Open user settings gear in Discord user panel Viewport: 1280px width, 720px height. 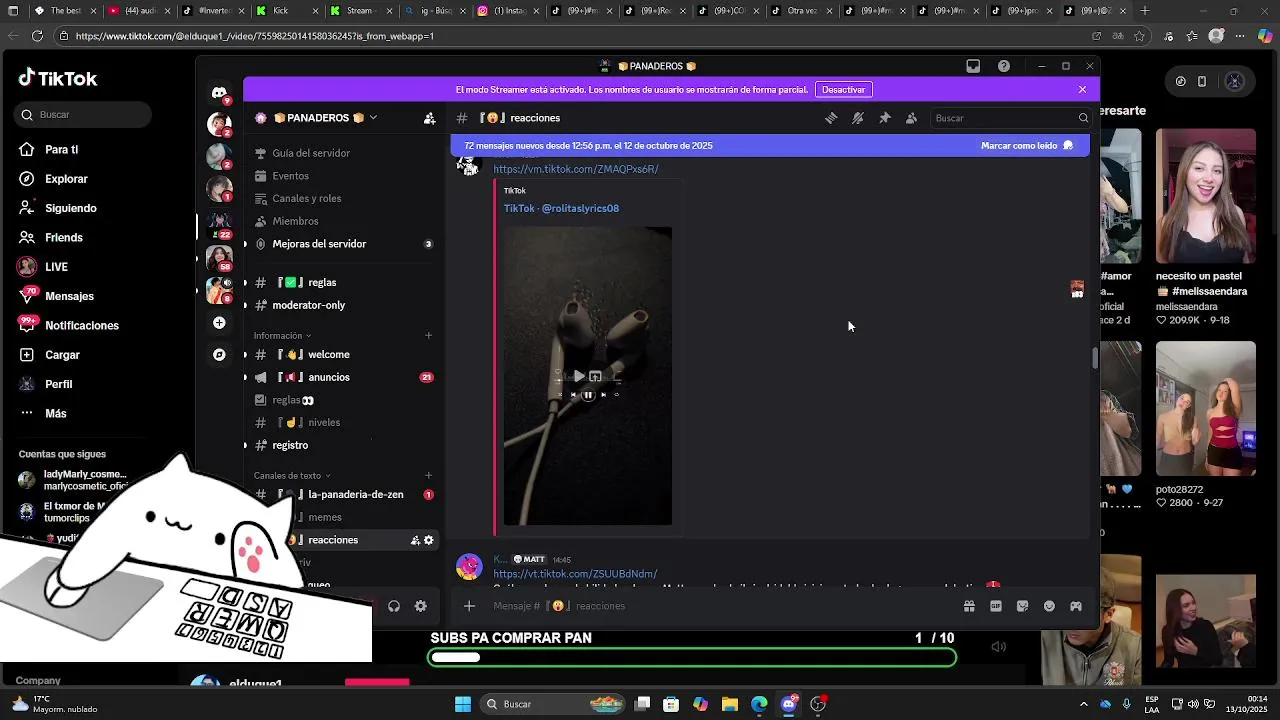(x=420, y=606)
